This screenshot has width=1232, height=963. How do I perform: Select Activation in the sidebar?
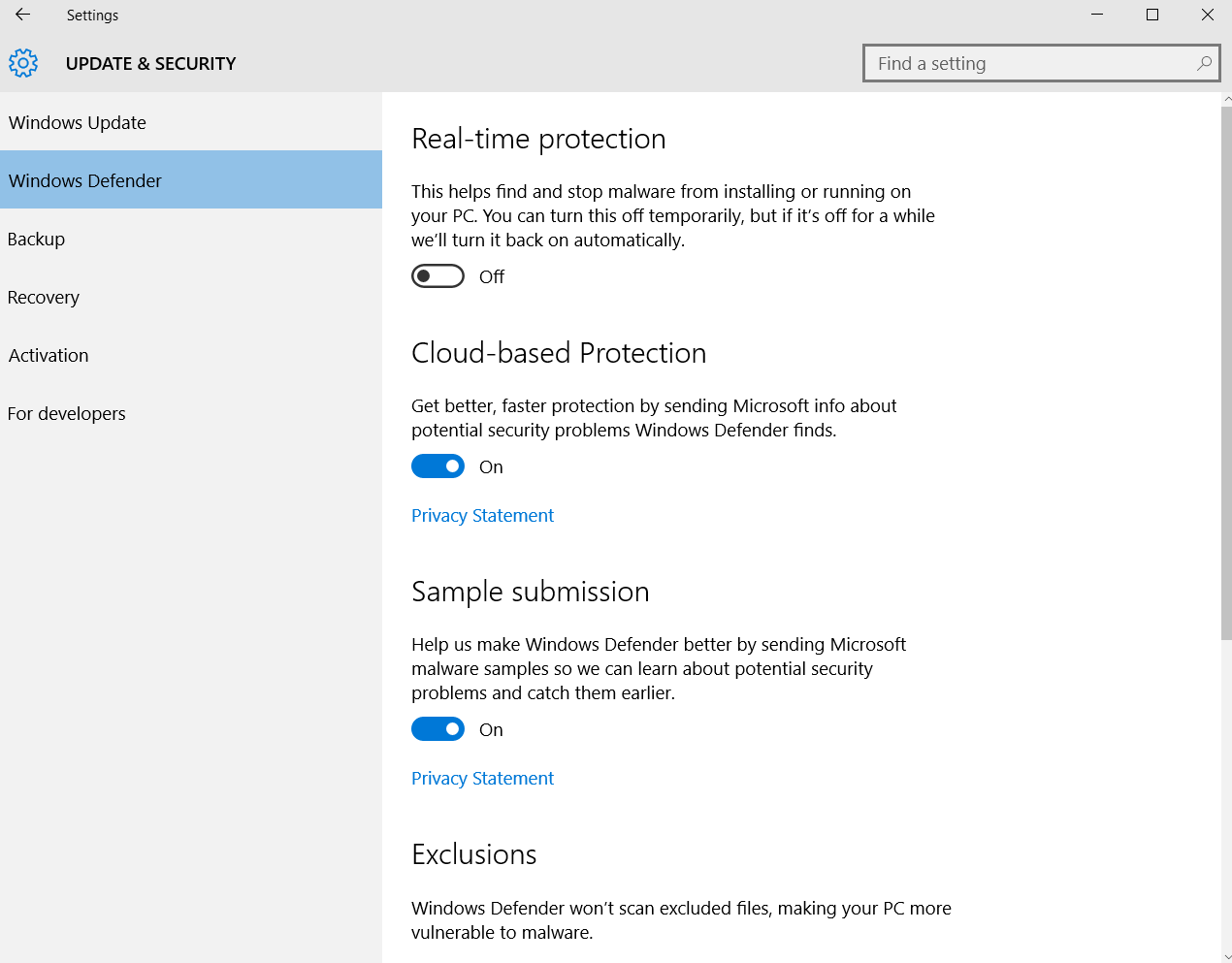tap(49, 355)
